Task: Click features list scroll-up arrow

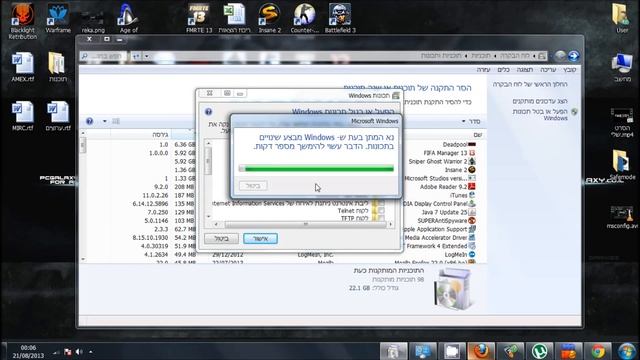Action: click(x=208, y=143)
